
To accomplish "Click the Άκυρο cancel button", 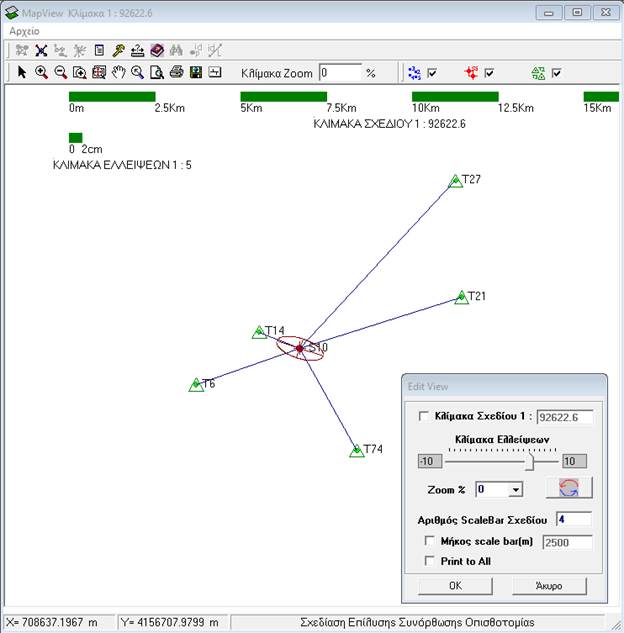I will pyautogui.click(x=549, y=585).
